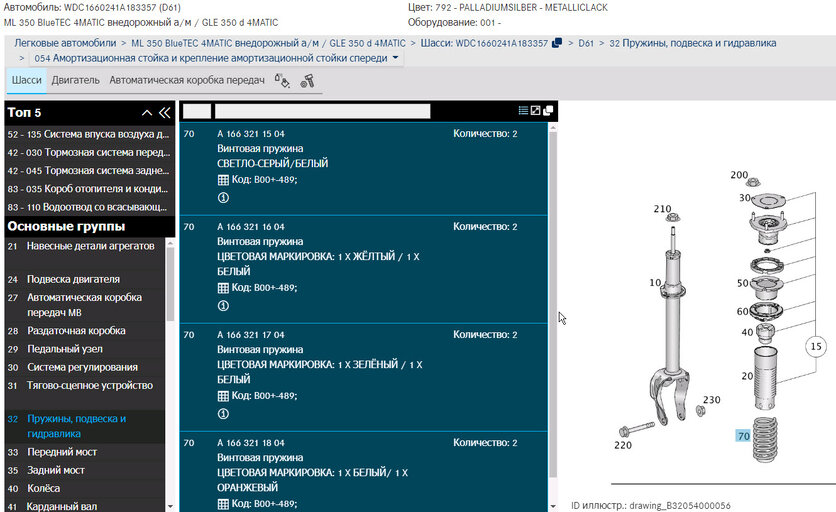
Task: Click callout 10 on the shock absorber drawing
Action: click(x=655, y=283)
